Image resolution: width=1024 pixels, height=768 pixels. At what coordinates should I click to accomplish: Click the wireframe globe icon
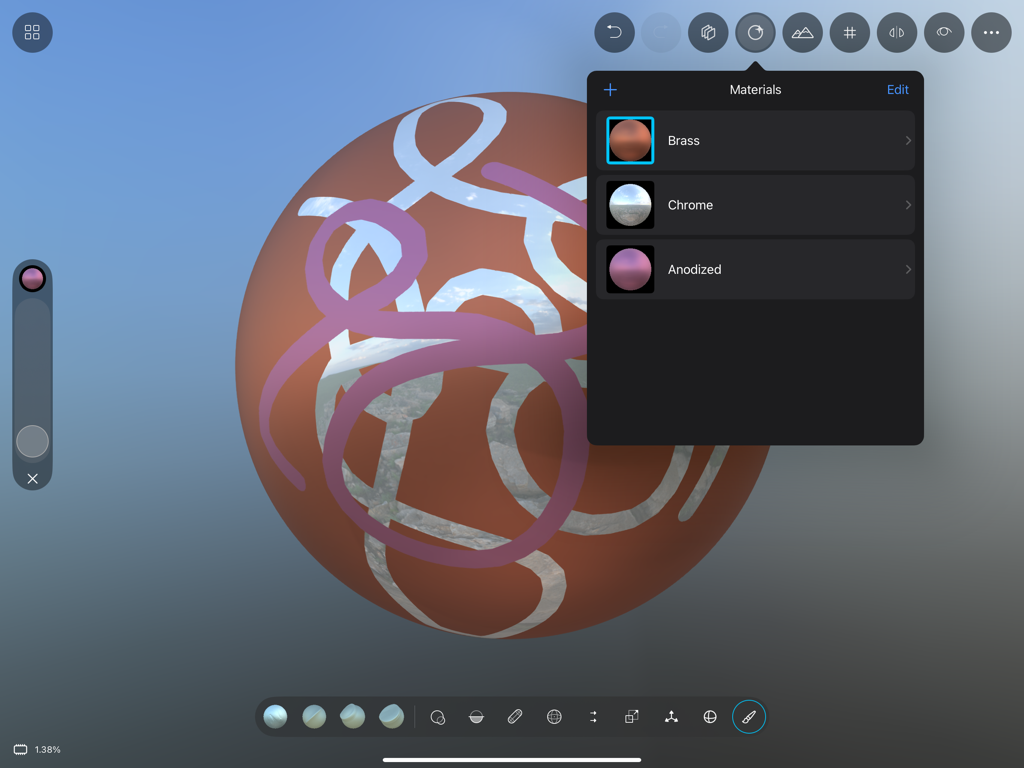point(554,716)
